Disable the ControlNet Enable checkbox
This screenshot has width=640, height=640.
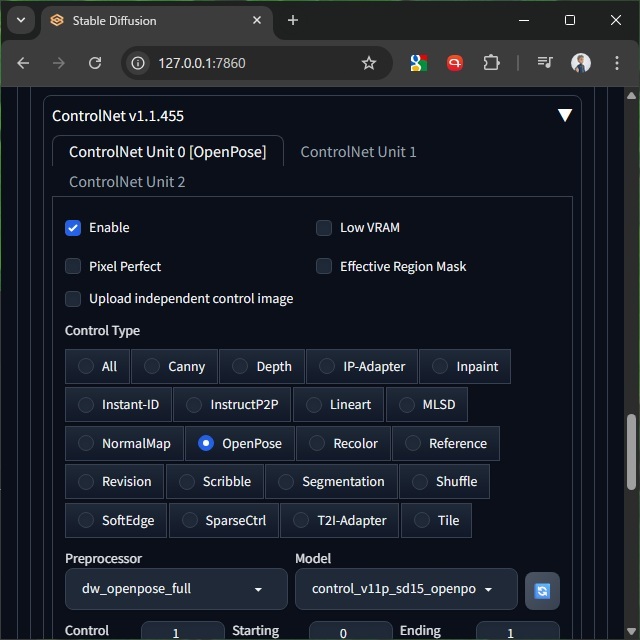[73, 228]
